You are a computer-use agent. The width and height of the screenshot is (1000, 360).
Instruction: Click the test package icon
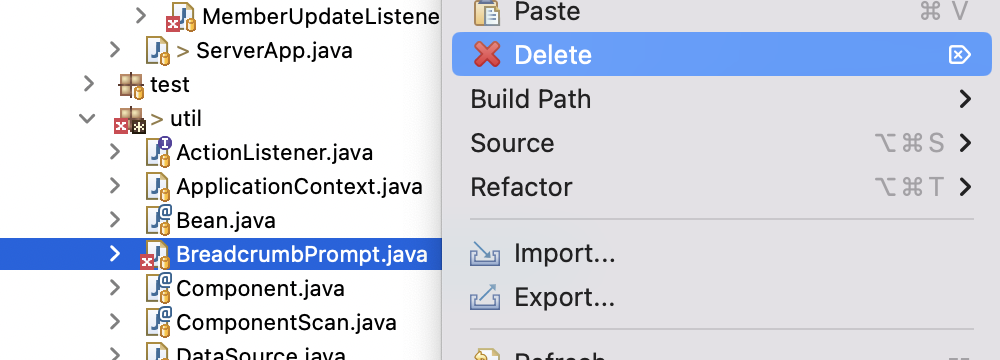click(131, 85)
